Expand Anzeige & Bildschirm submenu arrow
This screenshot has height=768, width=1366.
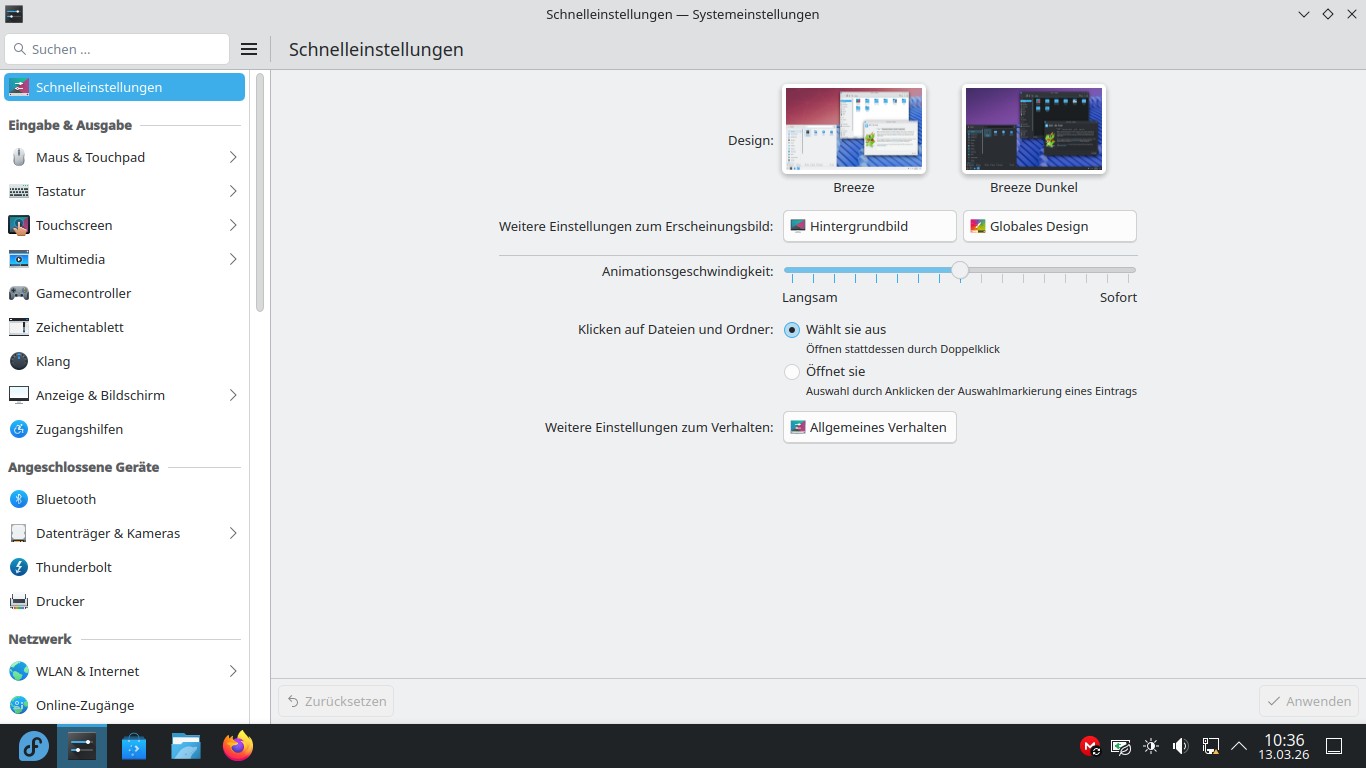point(232,395)
